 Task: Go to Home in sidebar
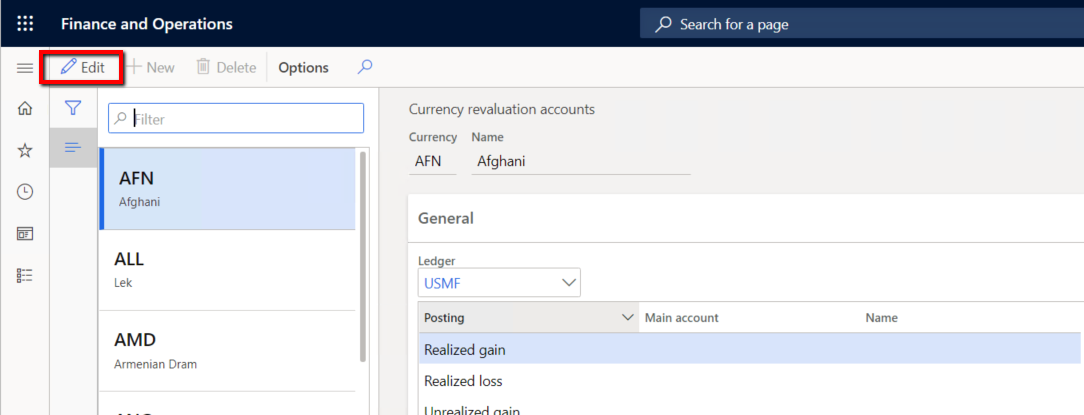(x=25, y=109)
